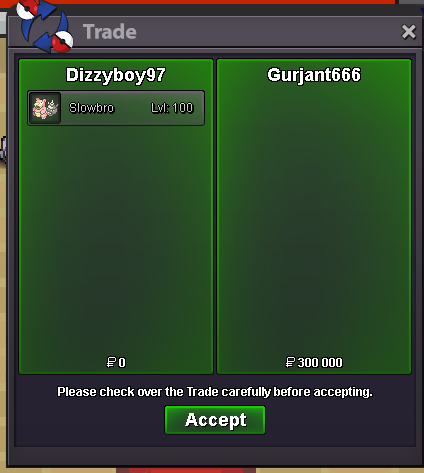This screenshot has height=473, width=424.
Task: Click the Trade swap arrows icon
Action: (45, 26)
